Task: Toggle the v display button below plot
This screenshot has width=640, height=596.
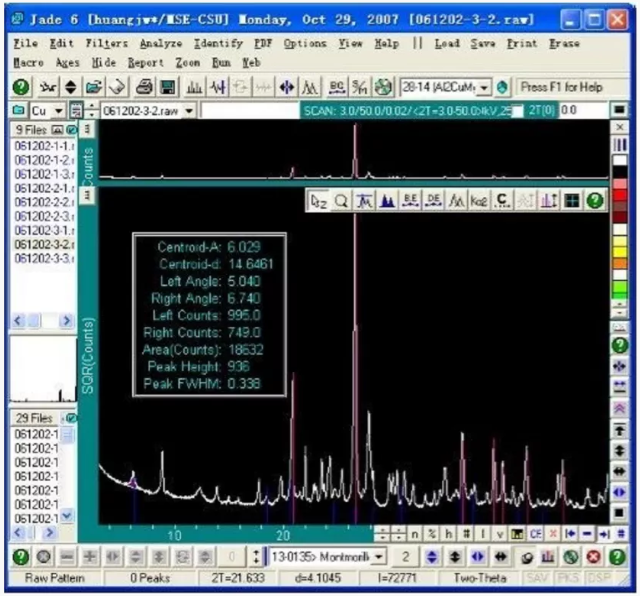Action: pos(500,534)
